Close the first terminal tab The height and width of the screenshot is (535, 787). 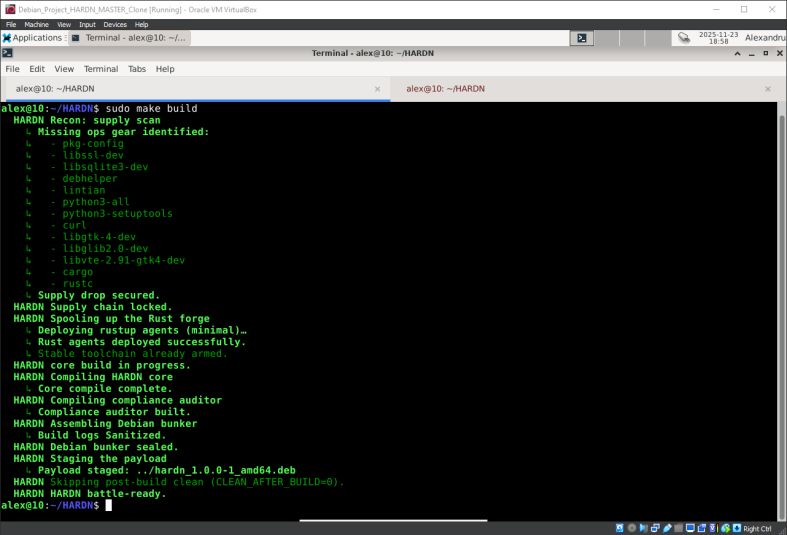377,89
